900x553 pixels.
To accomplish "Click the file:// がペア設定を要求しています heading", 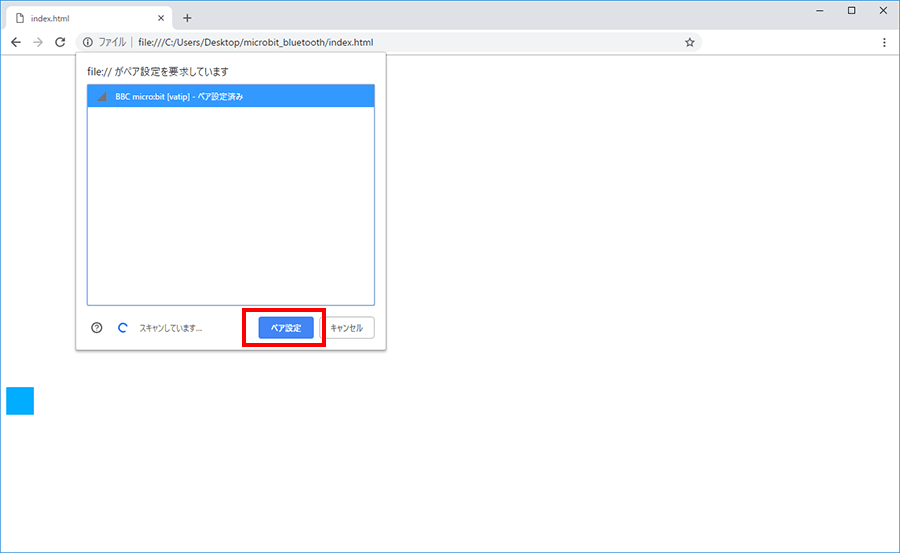I will 158,72.
